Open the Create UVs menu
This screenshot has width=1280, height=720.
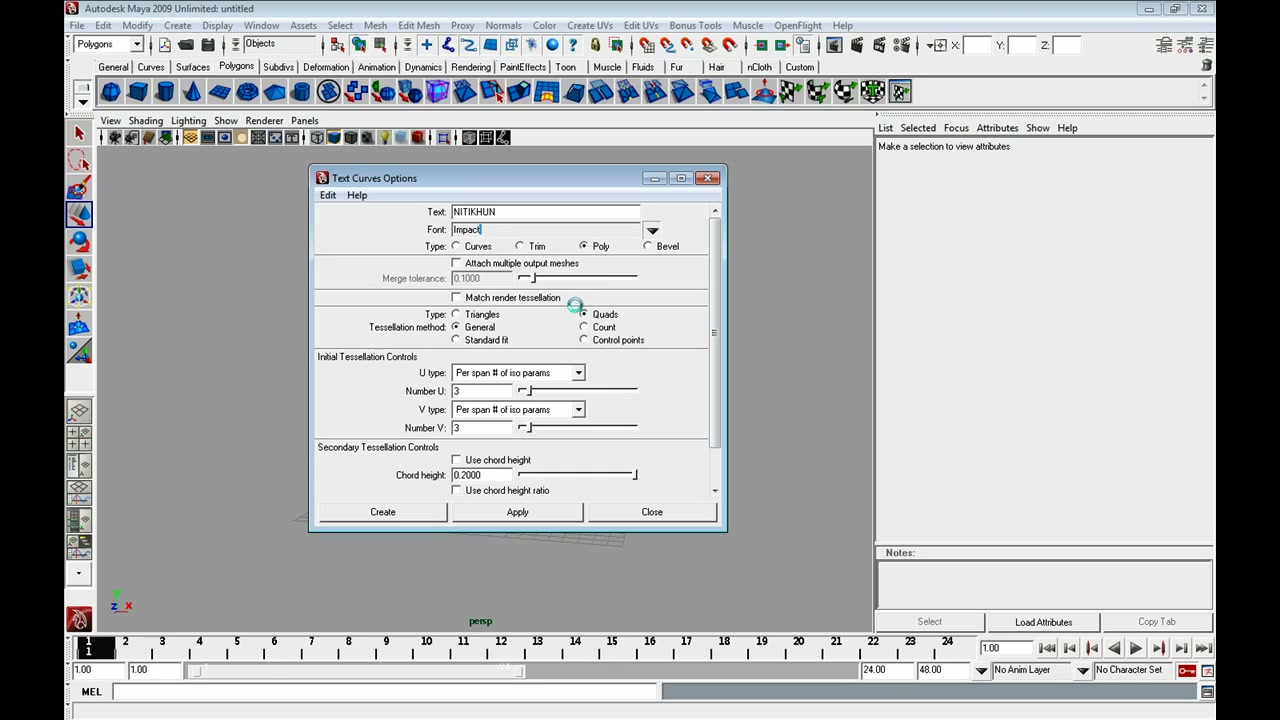click(x=590, y=25)
